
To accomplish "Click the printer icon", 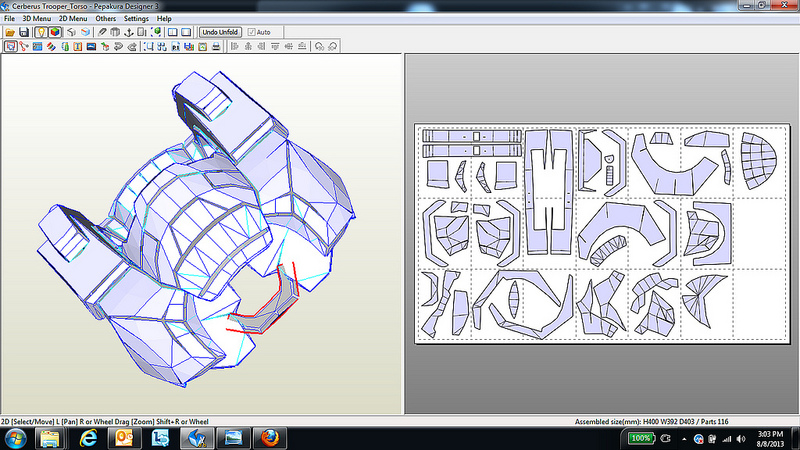I will 216,46.
